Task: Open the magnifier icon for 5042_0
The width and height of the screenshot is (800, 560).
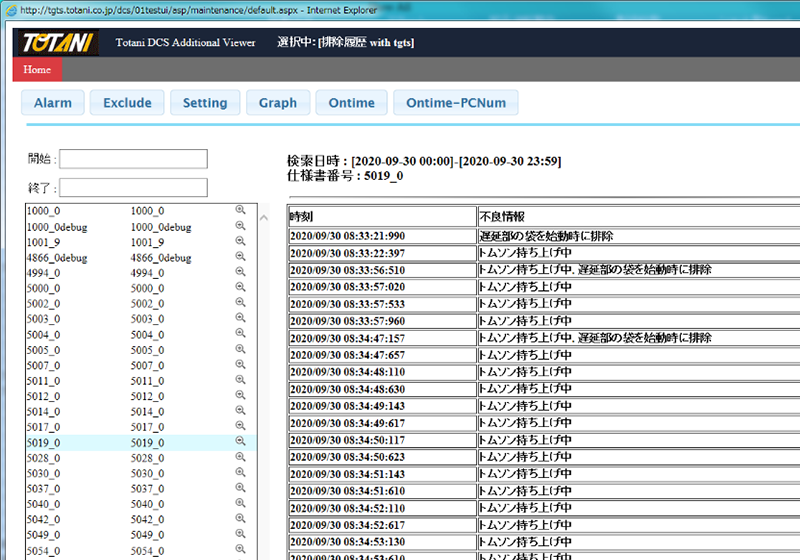Action: coord(240,519)
